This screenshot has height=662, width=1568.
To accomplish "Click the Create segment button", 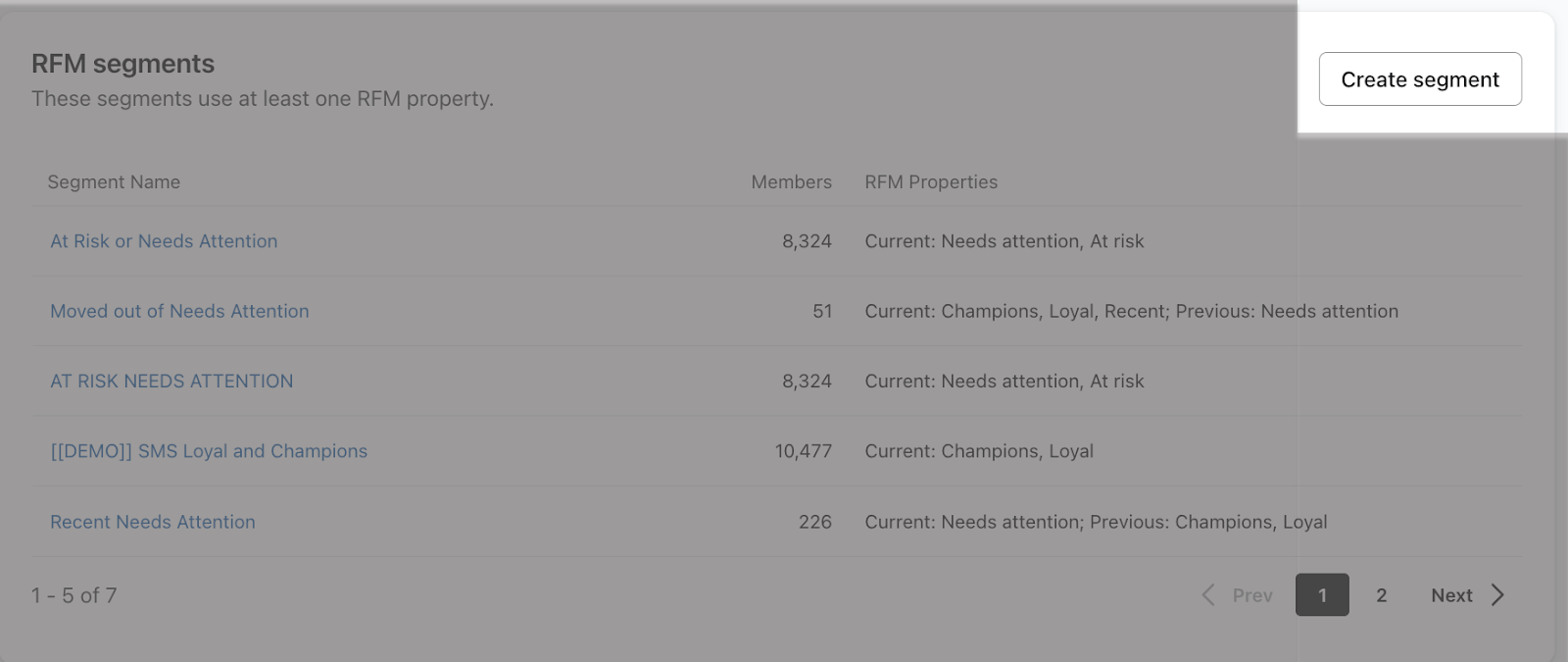I will 1419,79.
